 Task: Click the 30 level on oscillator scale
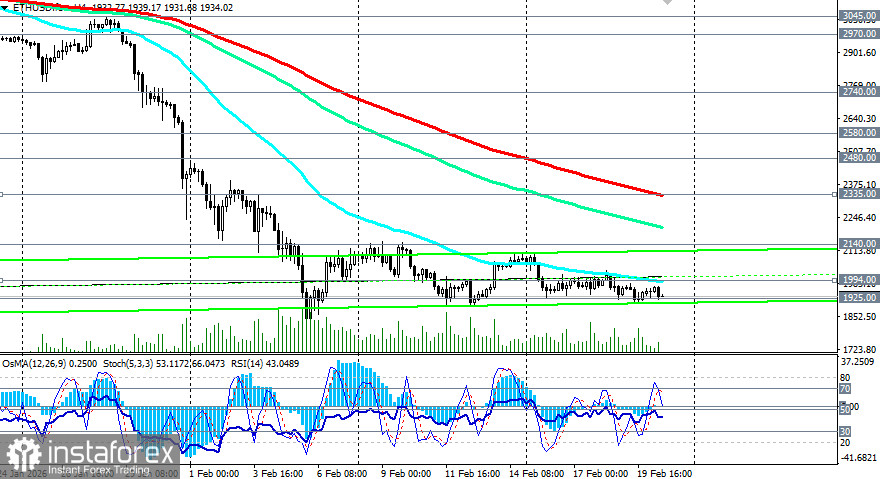tap(845, 431)
